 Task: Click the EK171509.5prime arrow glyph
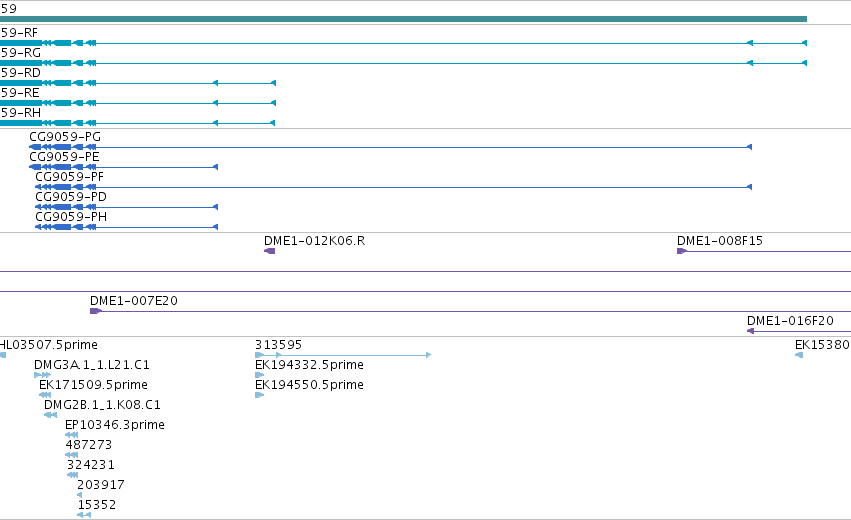point(45,395)
